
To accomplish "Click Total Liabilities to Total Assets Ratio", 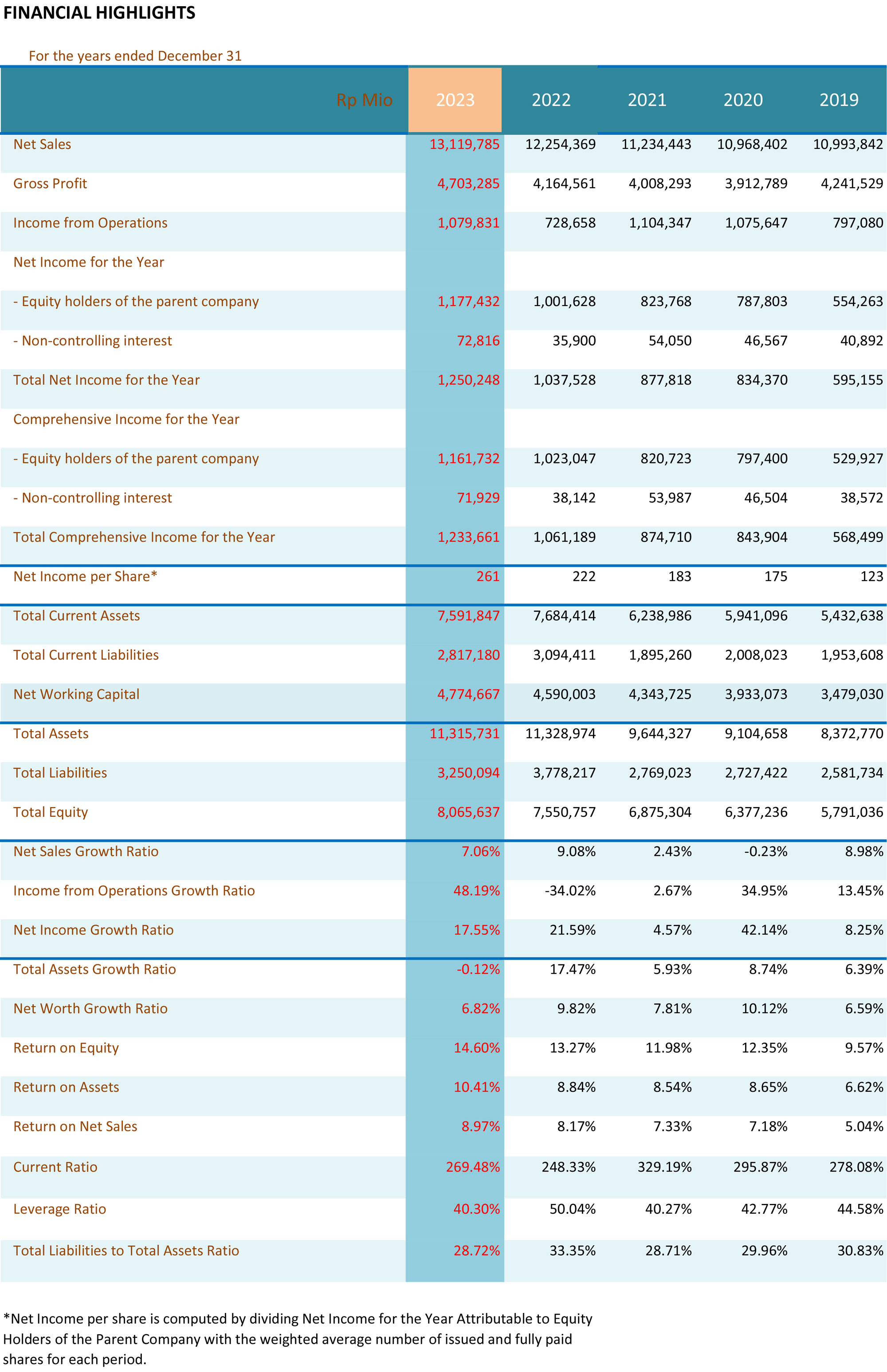I will click(126, 1250).
